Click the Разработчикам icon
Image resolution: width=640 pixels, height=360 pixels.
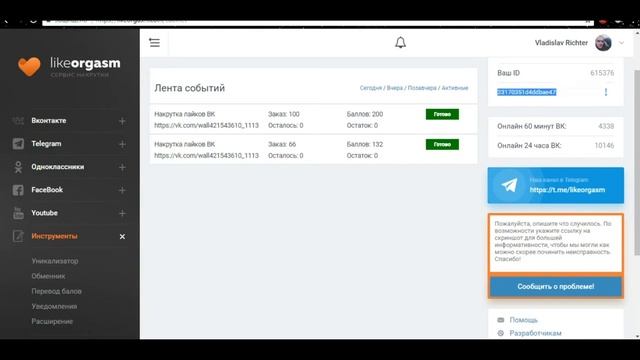click(501, 333)
